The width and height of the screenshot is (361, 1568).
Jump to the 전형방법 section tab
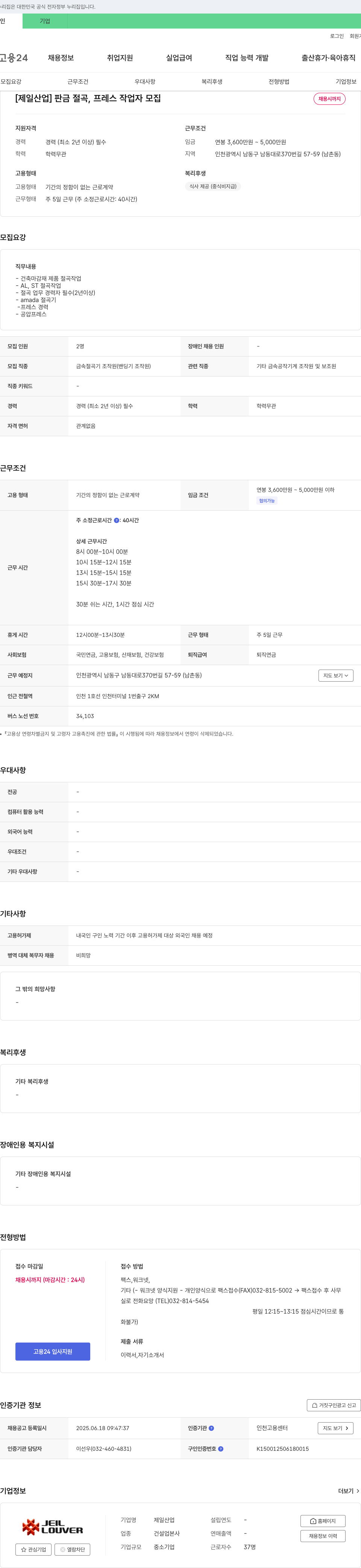[279, 82]
